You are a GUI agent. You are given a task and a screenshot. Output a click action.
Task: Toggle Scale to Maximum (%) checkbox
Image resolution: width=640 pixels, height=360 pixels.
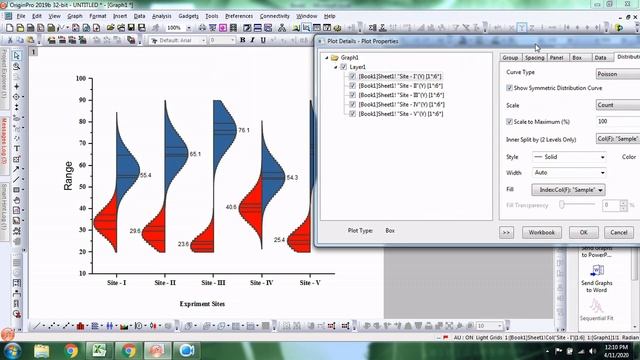coord(509,122)
